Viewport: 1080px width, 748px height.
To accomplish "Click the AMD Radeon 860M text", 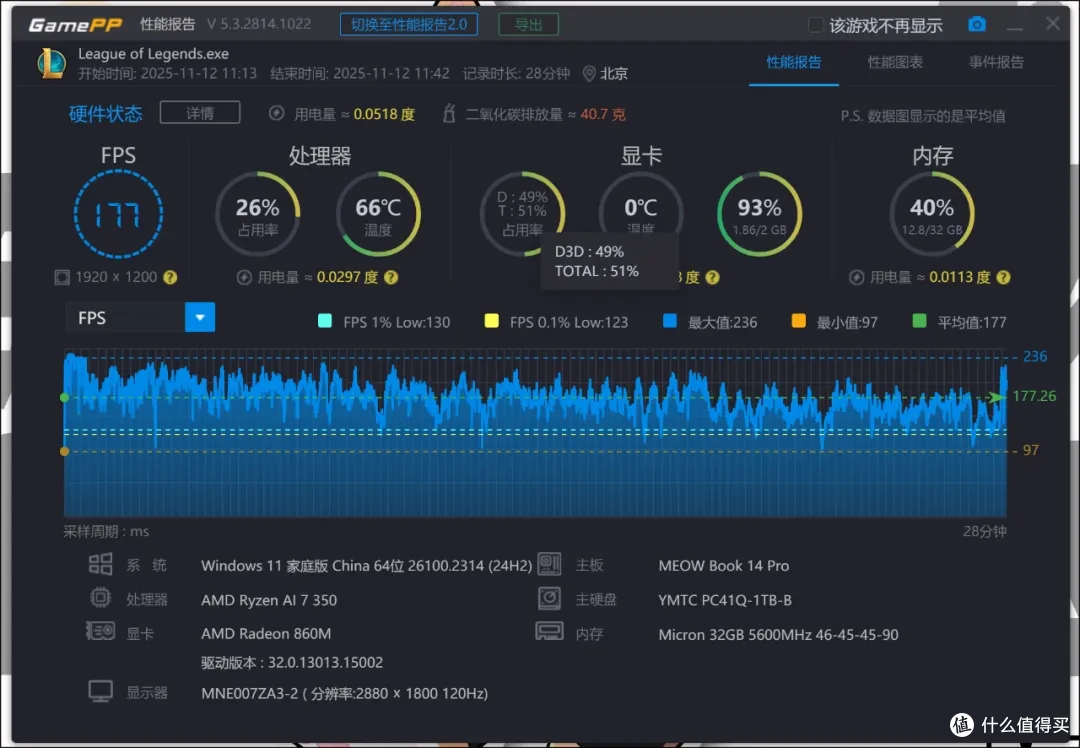I will pos(266,633).
